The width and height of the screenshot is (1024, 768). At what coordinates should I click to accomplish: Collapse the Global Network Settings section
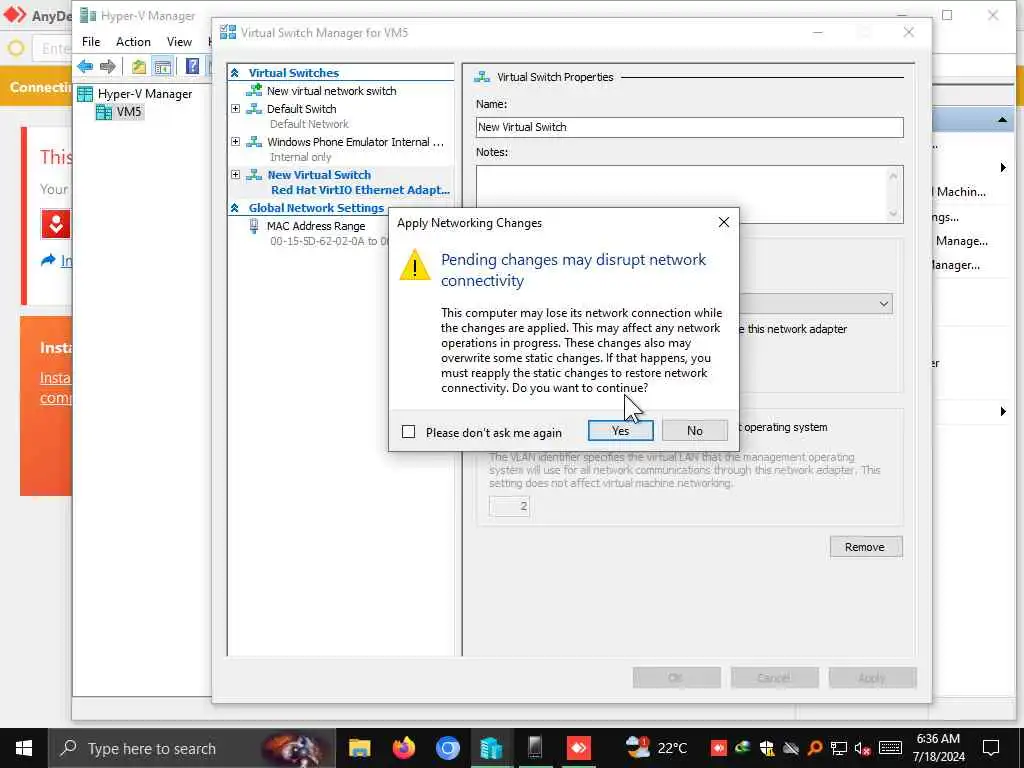pos(235,208)
